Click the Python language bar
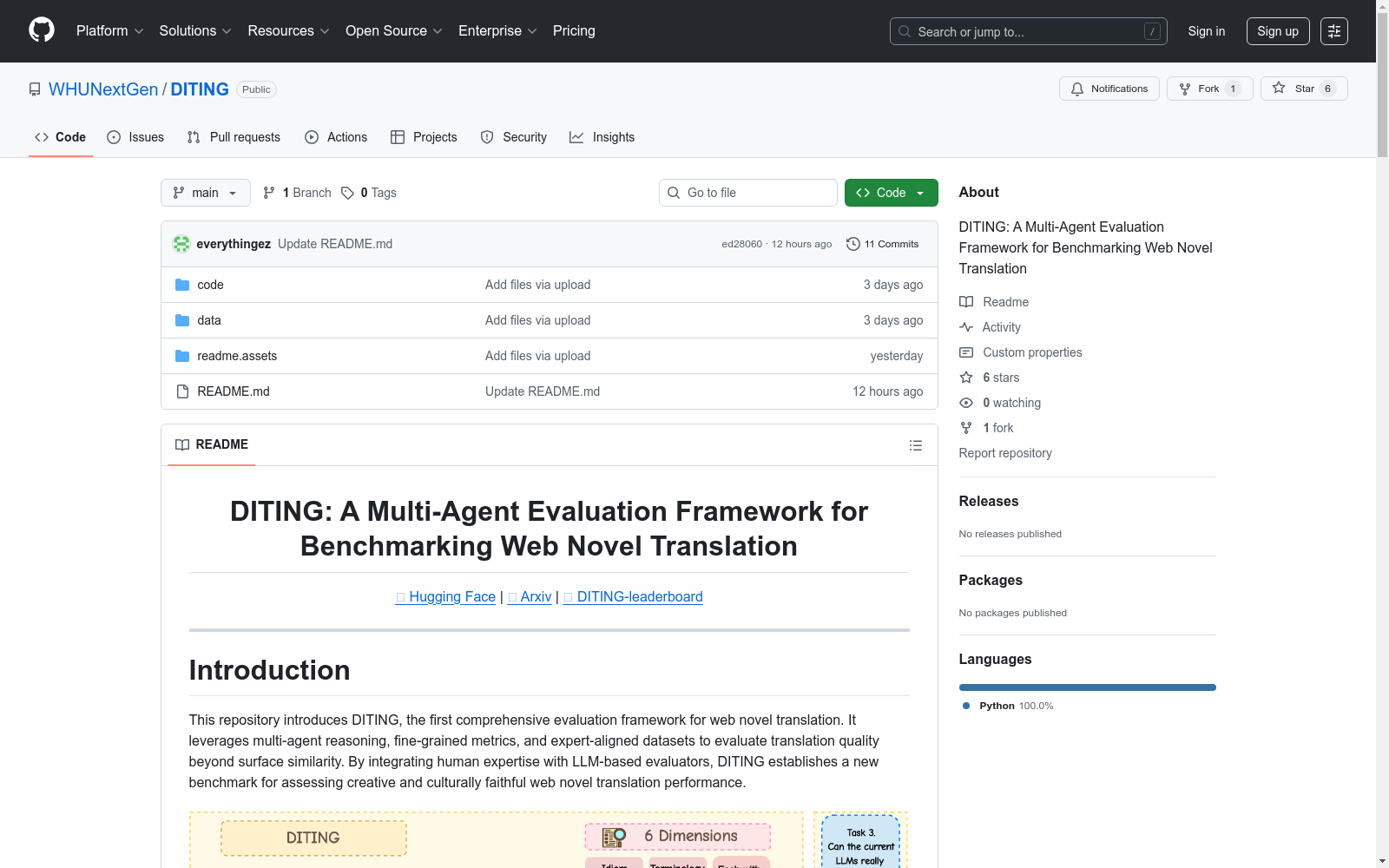This screenshot has height=868, width=1389. point(1087,687)
